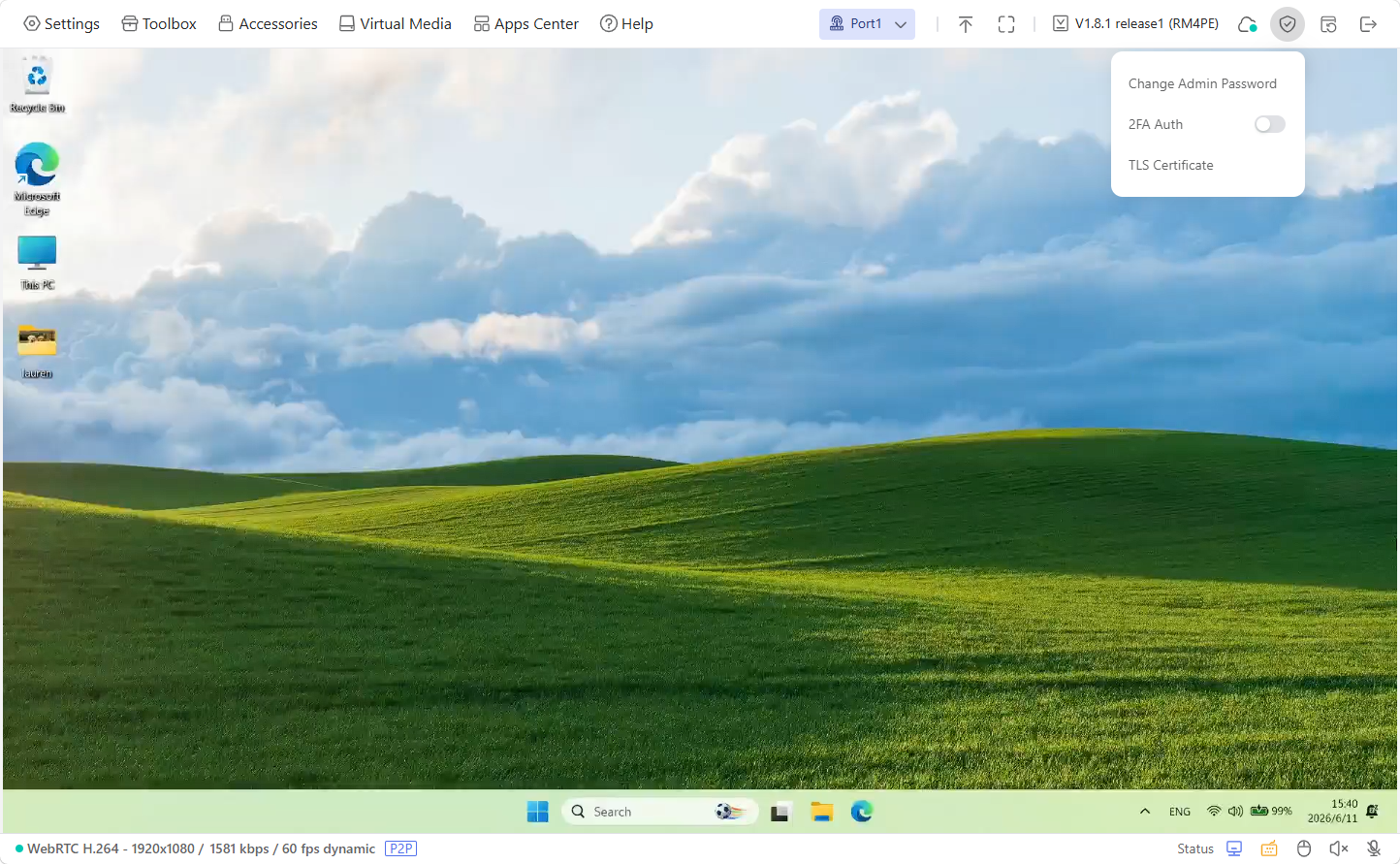Screen dimensions: 1400x864
Task: Select the Recycle Bin desktop icon
Action: point(37,85)
